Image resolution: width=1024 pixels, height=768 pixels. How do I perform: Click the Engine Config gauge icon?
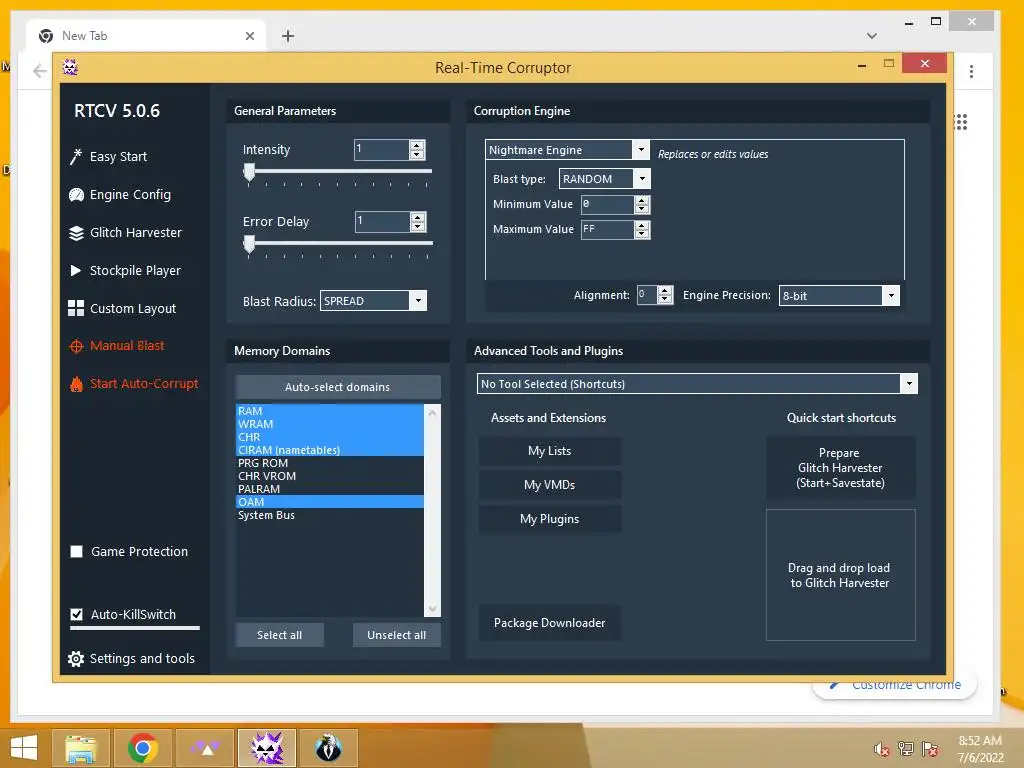point(76,195)
